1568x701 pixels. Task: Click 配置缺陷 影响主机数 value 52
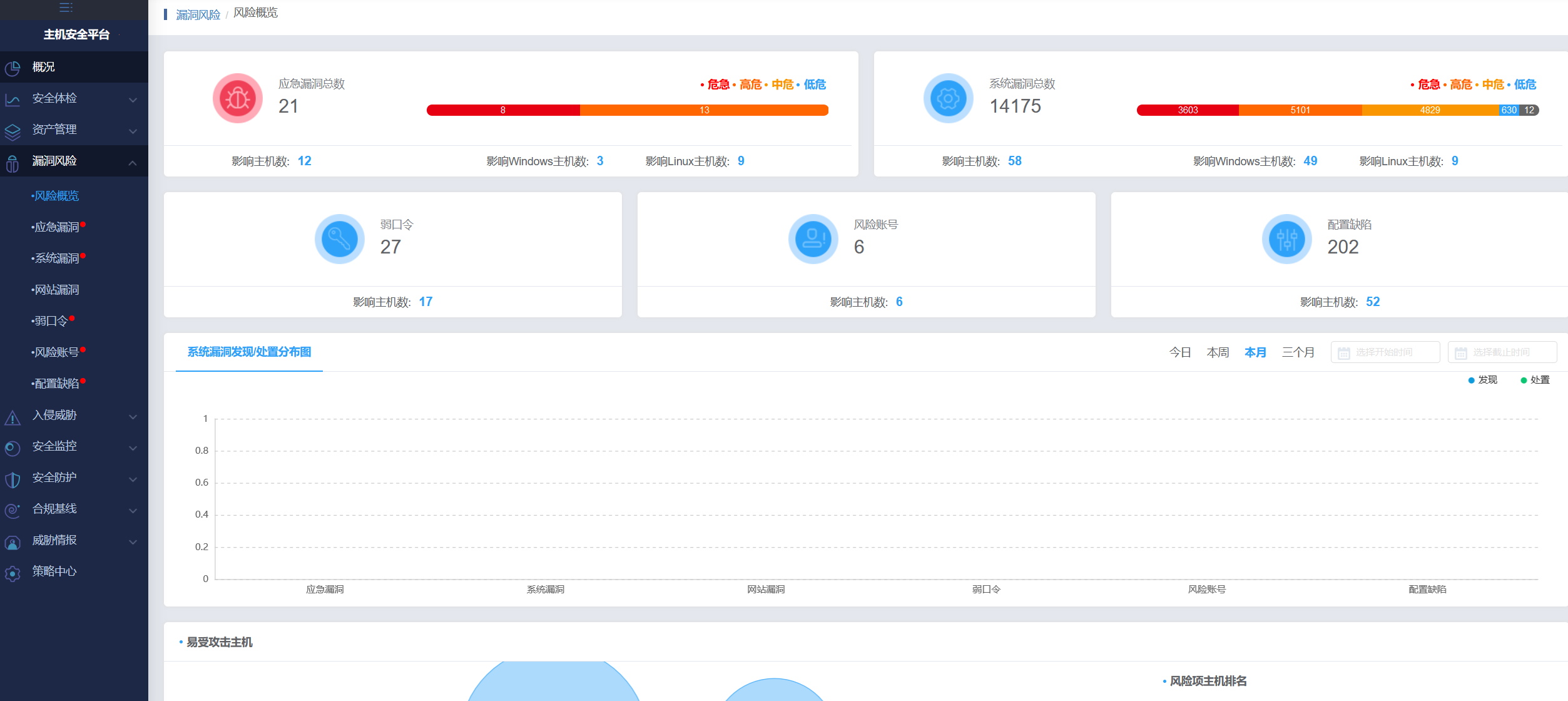[1373, 302]
